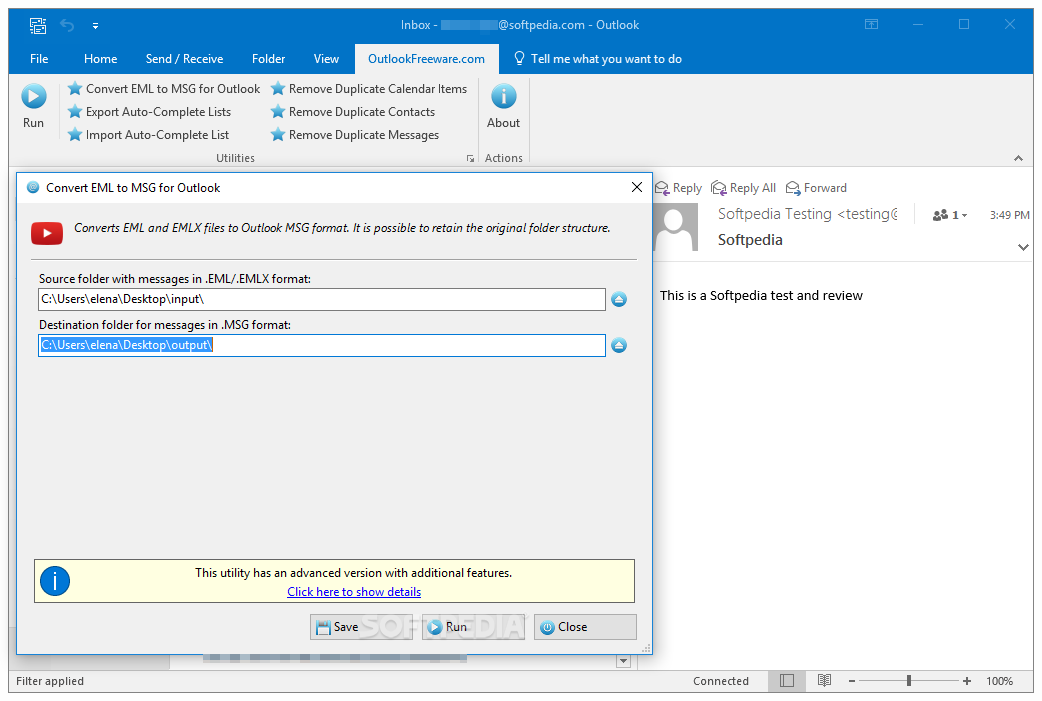The image size is (1042, 701).
Task: Browse for destination folder icon
Action: (619, 346)
